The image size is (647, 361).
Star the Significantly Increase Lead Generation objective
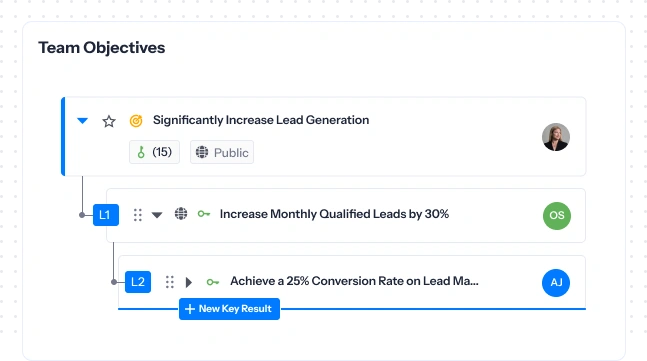(x=109, y=121)
